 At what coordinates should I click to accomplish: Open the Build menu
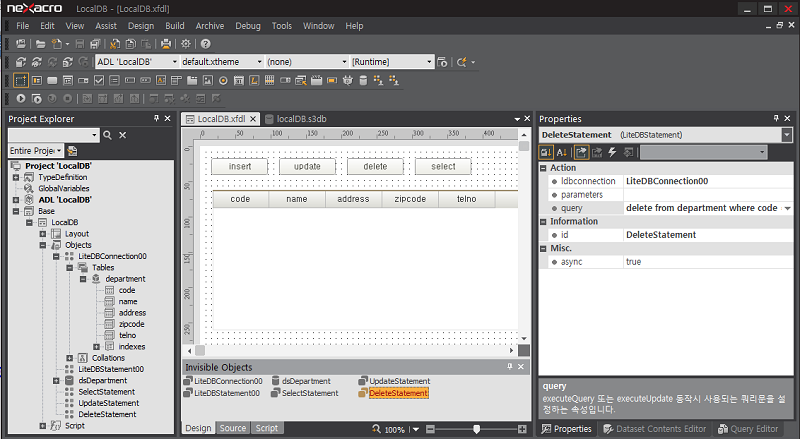[x=174, y=26]
